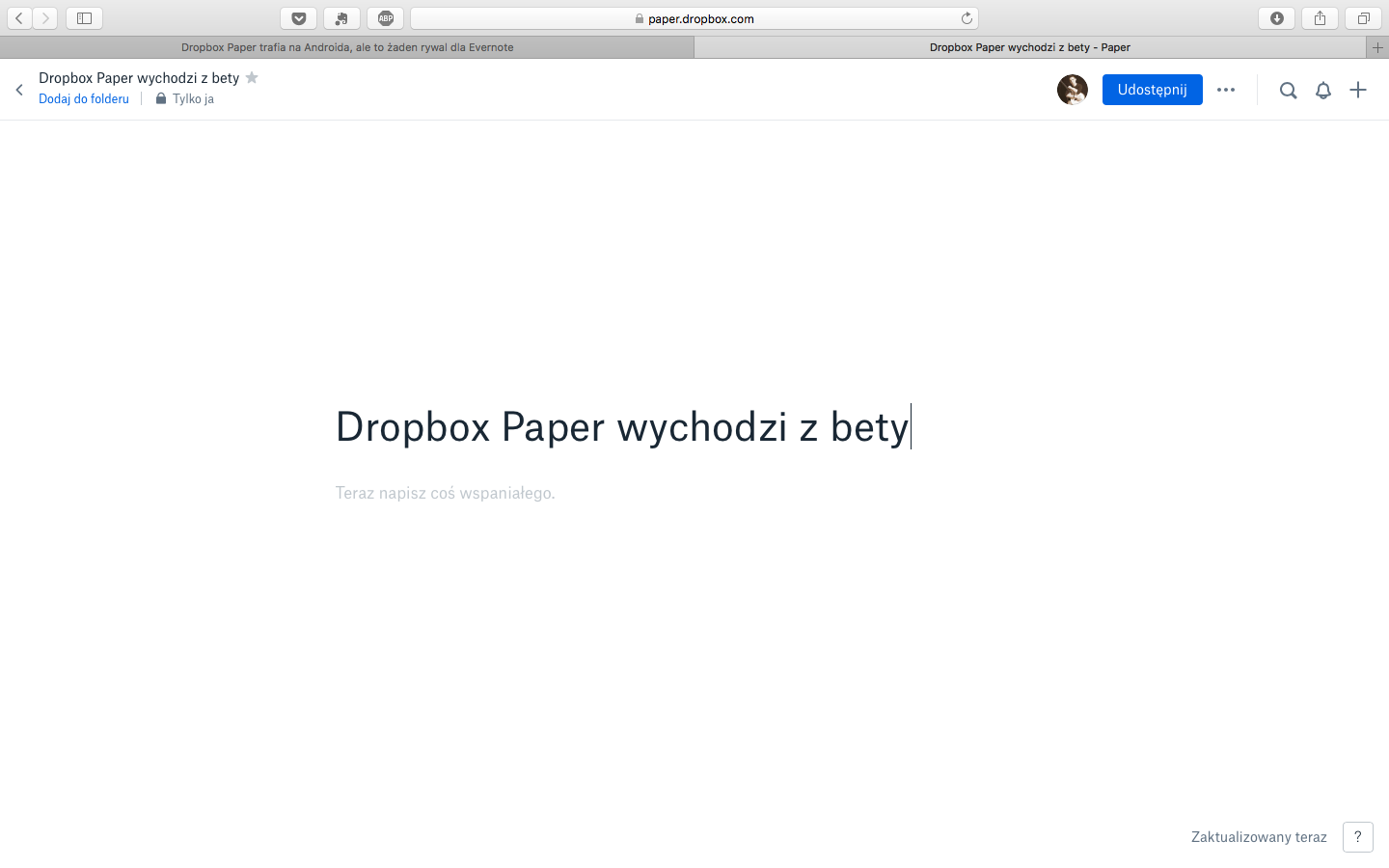Reload the paper.dropbox.com page
Image resolution: width=1389 pixels, height=868 pixels.
[967, 18]
